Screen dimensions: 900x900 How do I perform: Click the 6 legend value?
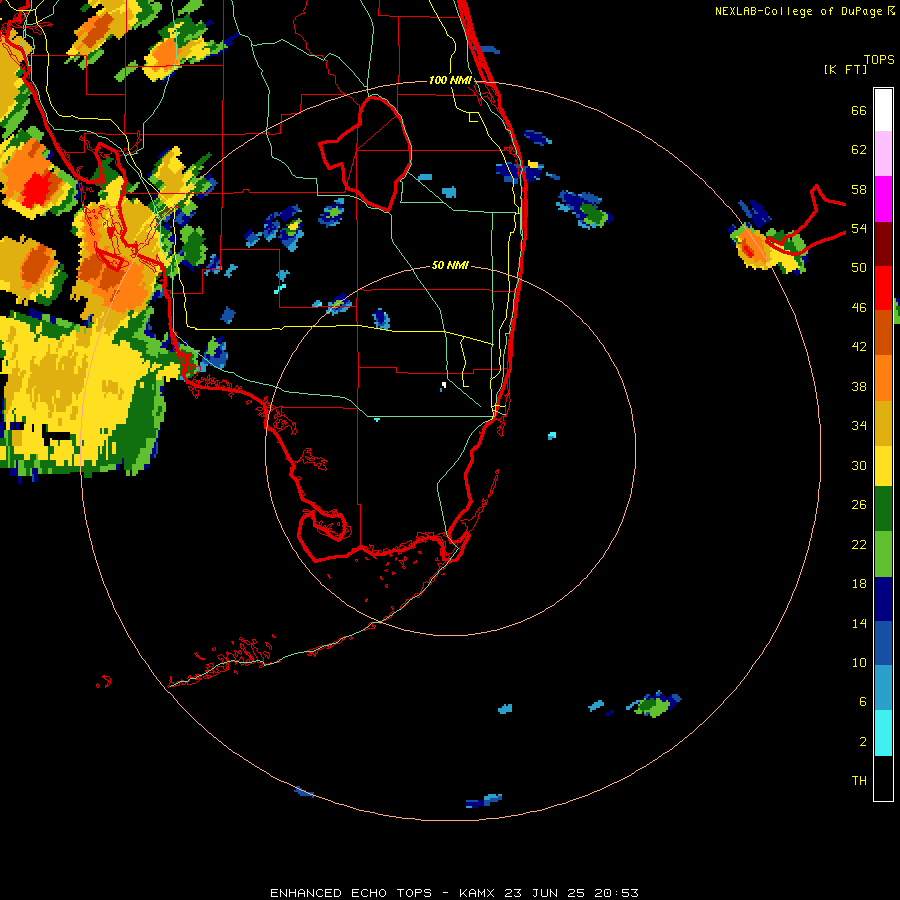(863, 702)
